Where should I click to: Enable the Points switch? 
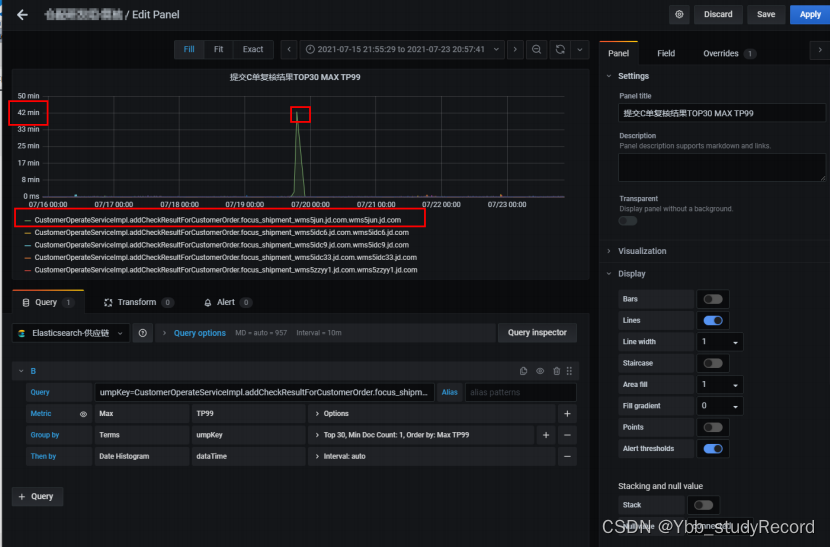coord(712,427)
